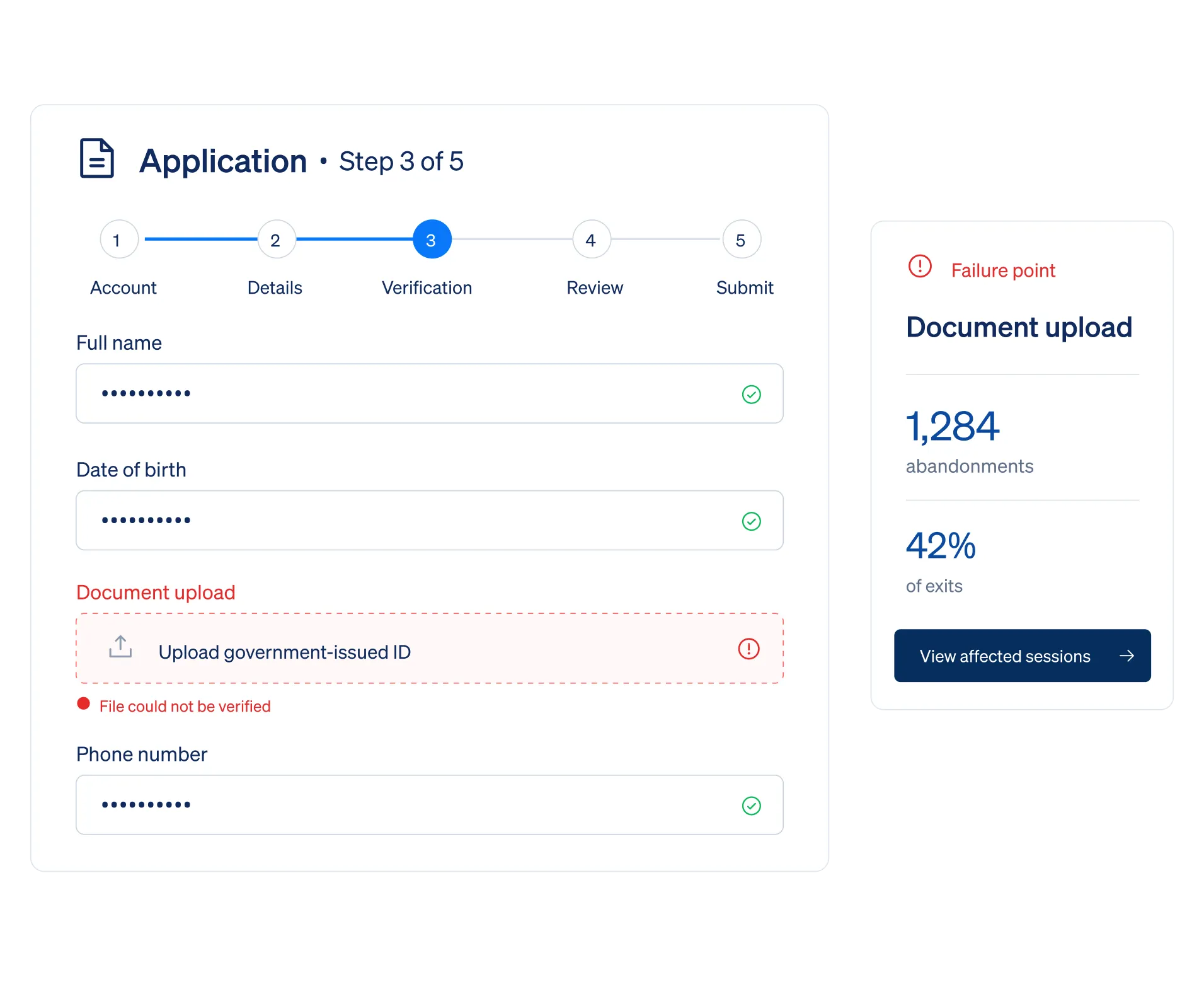Click the Failure point label
The height and width of the screenshot is (1006, 1204).
click(1003, 270)
